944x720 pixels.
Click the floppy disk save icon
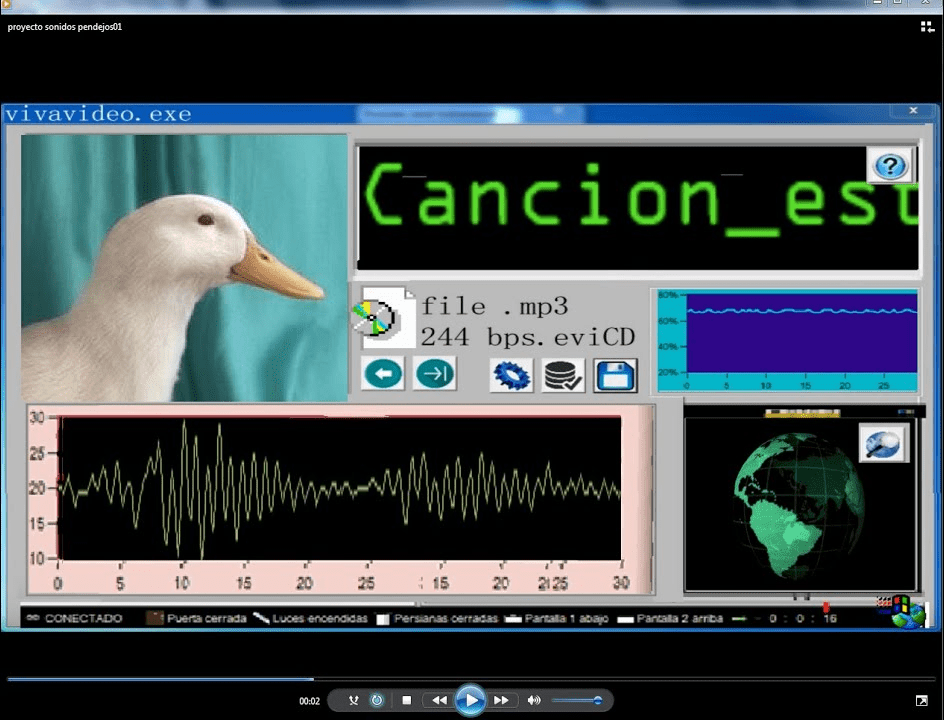[x=615, y=376]
